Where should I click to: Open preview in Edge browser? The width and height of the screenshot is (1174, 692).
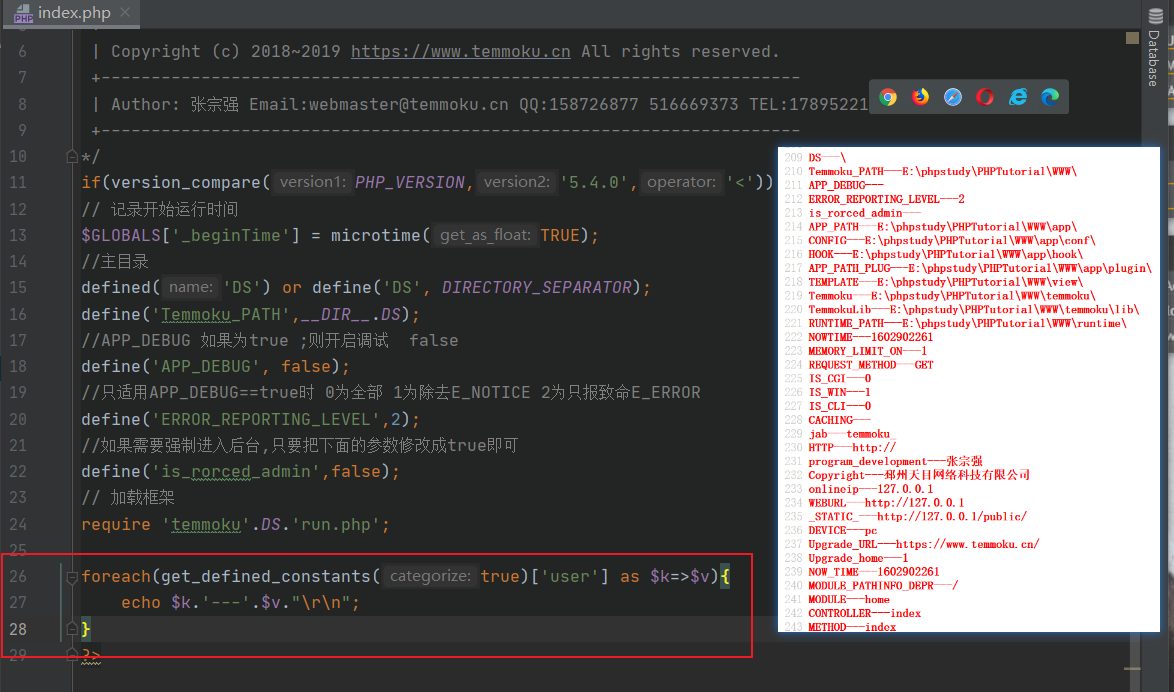click(x=1050, y=97)
